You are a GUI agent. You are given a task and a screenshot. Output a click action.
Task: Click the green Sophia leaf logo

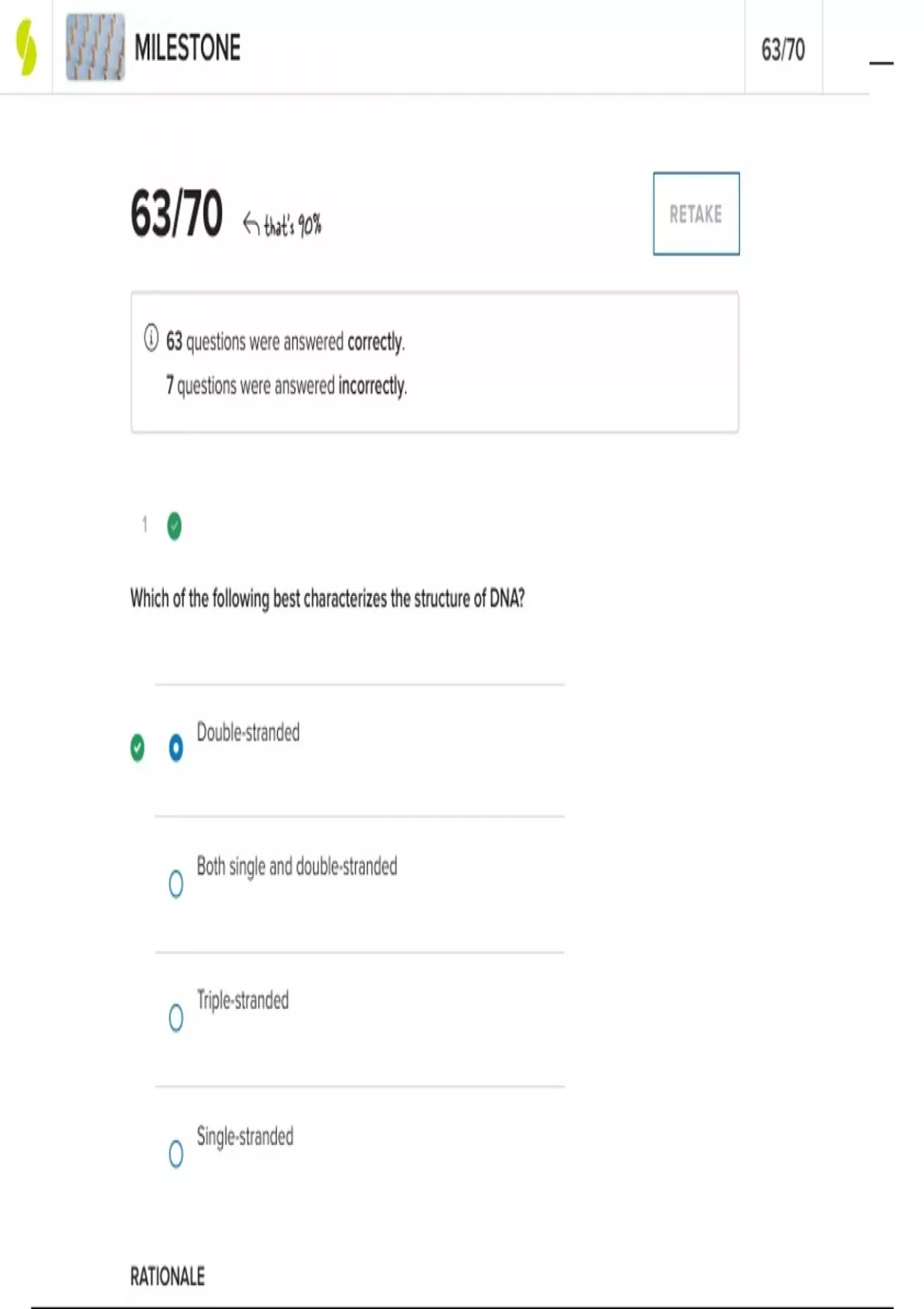coord(26,47)
